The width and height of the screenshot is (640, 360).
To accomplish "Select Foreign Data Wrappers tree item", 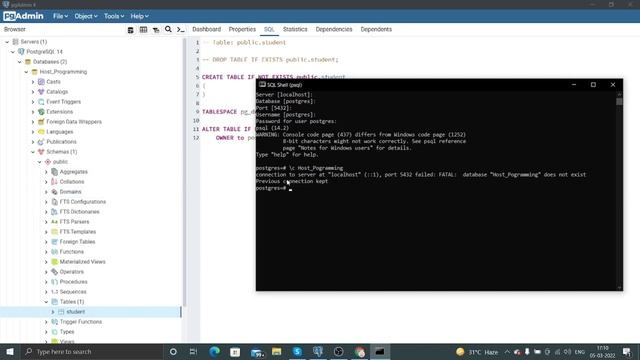I will [74, 122].
